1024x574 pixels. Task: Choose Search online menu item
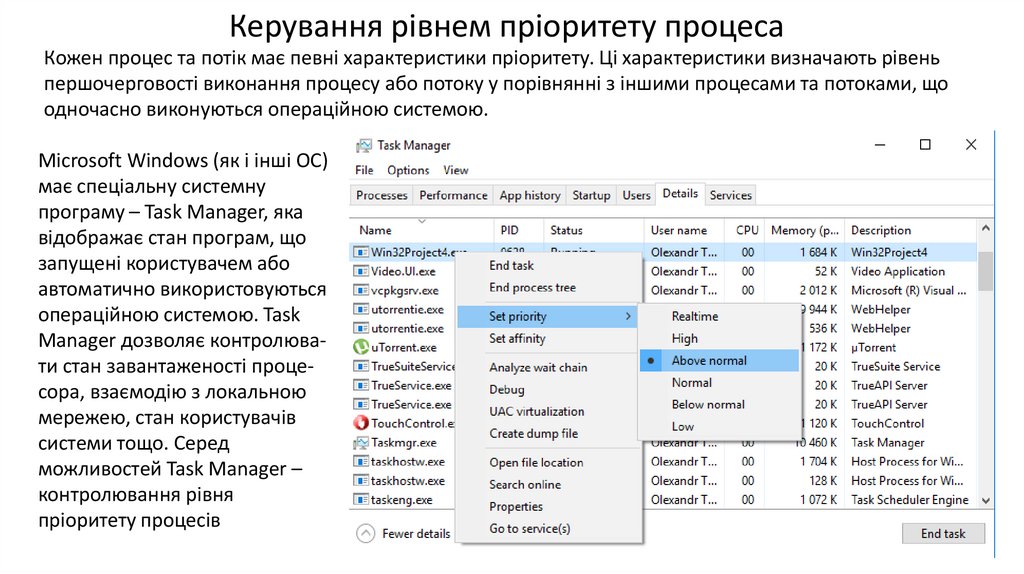pyautogui.click(x=549, y=485)
